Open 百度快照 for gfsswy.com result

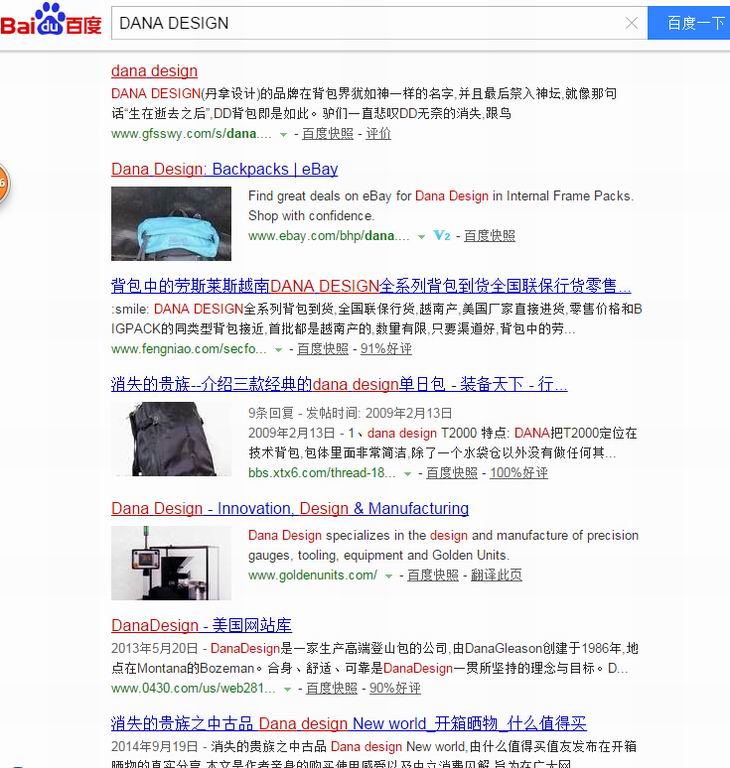pos(327,134)
